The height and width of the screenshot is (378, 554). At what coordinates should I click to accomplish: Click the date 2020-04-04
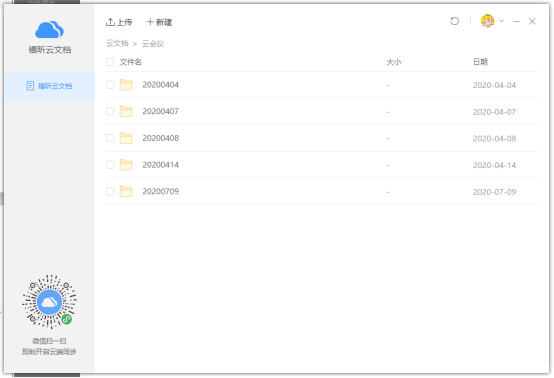(x=495, y=85)
